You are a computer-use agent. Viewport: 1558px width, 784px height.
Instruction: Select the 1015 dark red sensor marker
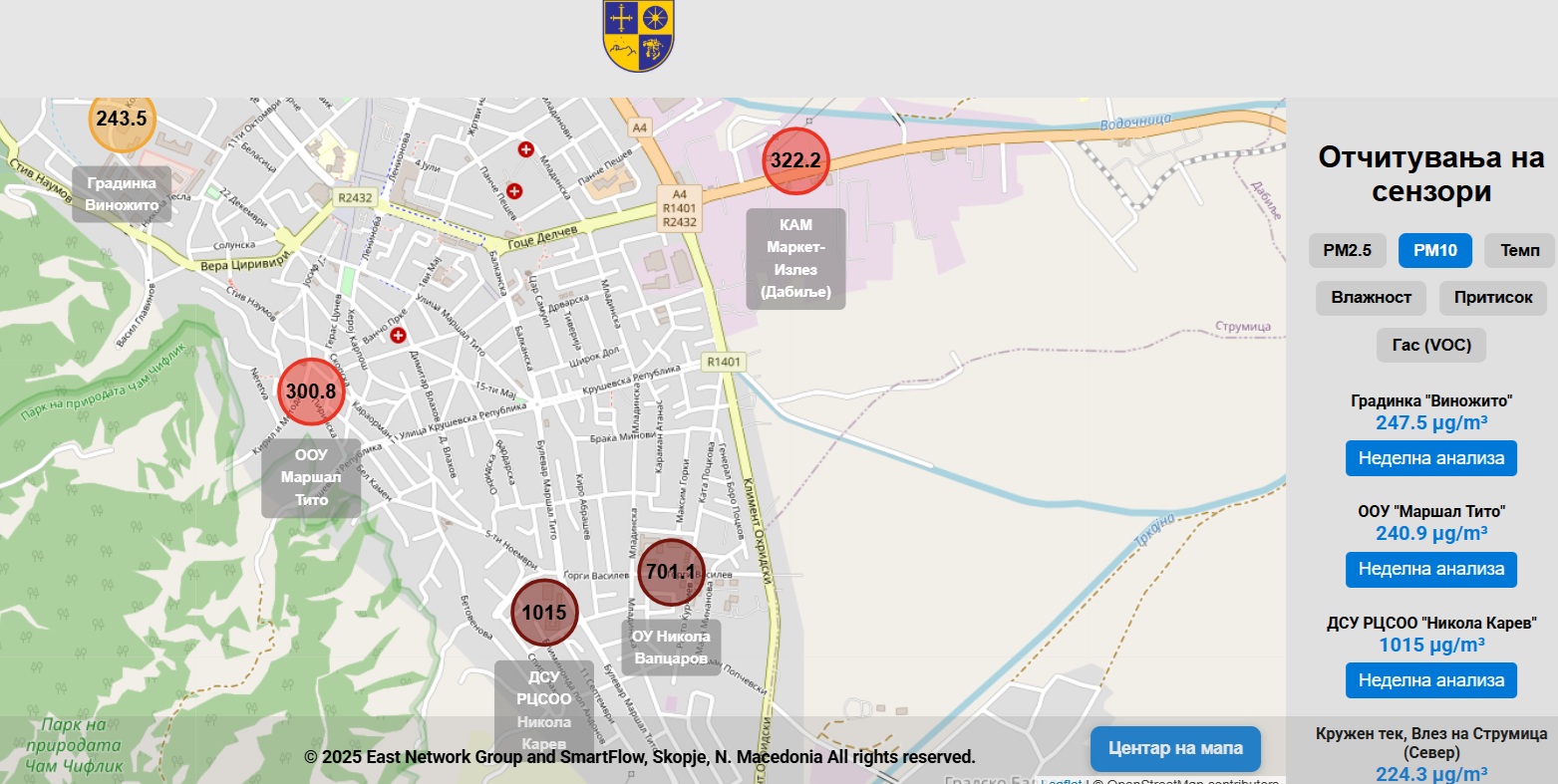click(544, 613)
